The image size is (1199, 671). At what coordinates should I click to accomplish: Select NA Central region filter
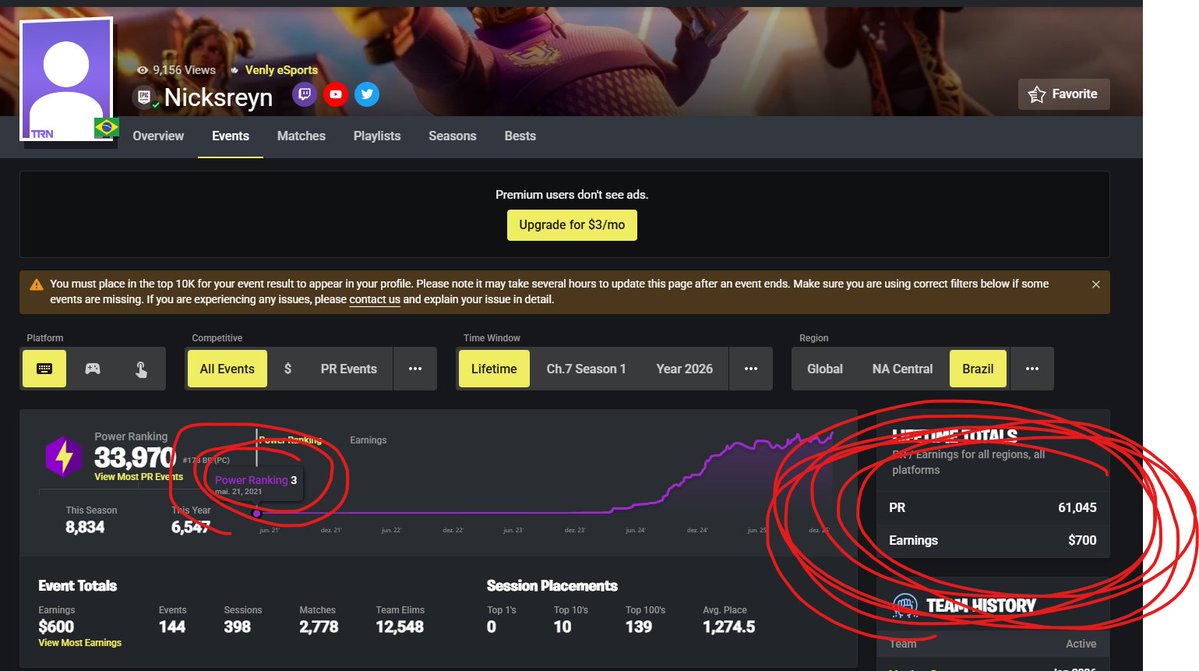tap(902, 368)
